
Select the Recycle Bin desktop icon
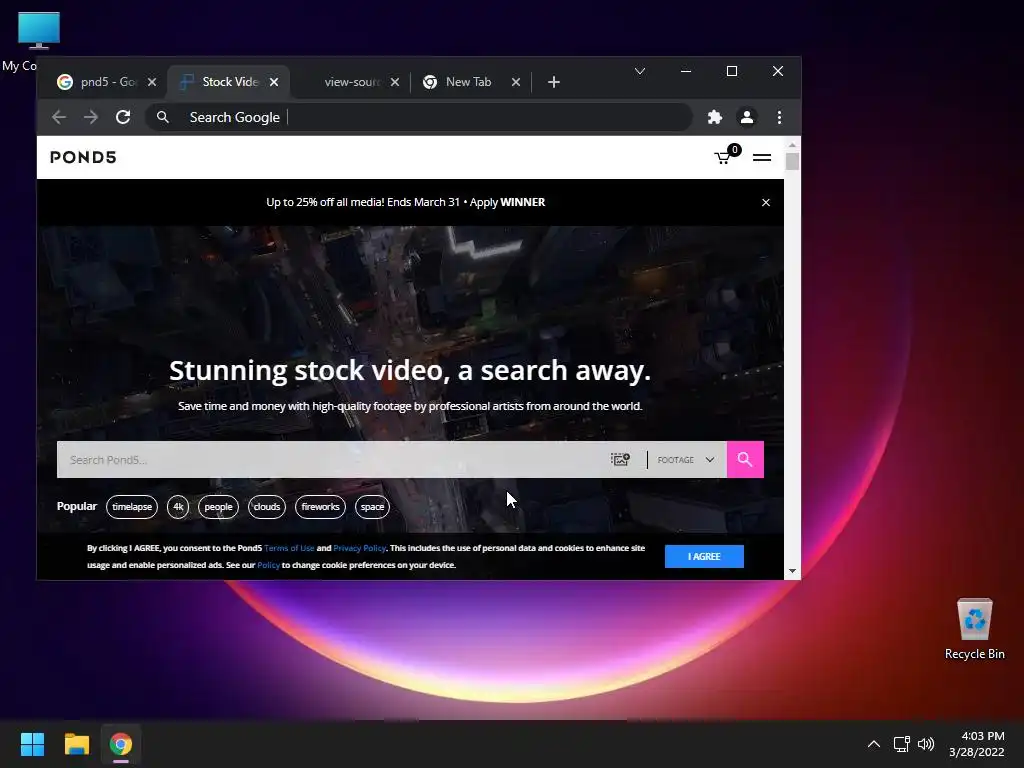(974, 629)
